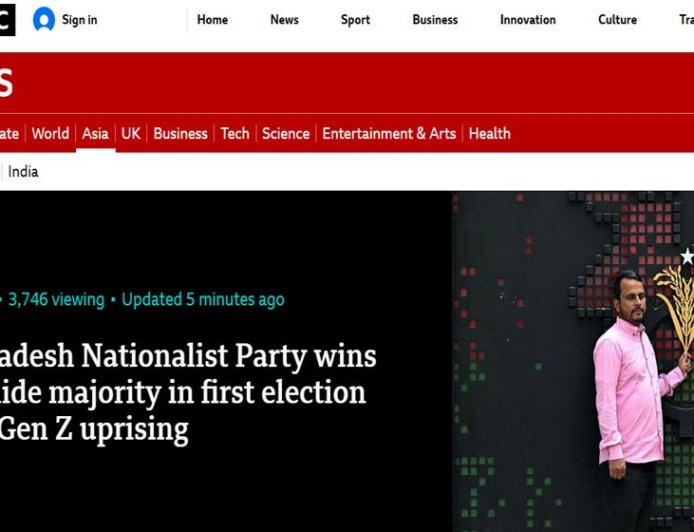
Task: Open Business in the red section bar
Action: [181, 133]
